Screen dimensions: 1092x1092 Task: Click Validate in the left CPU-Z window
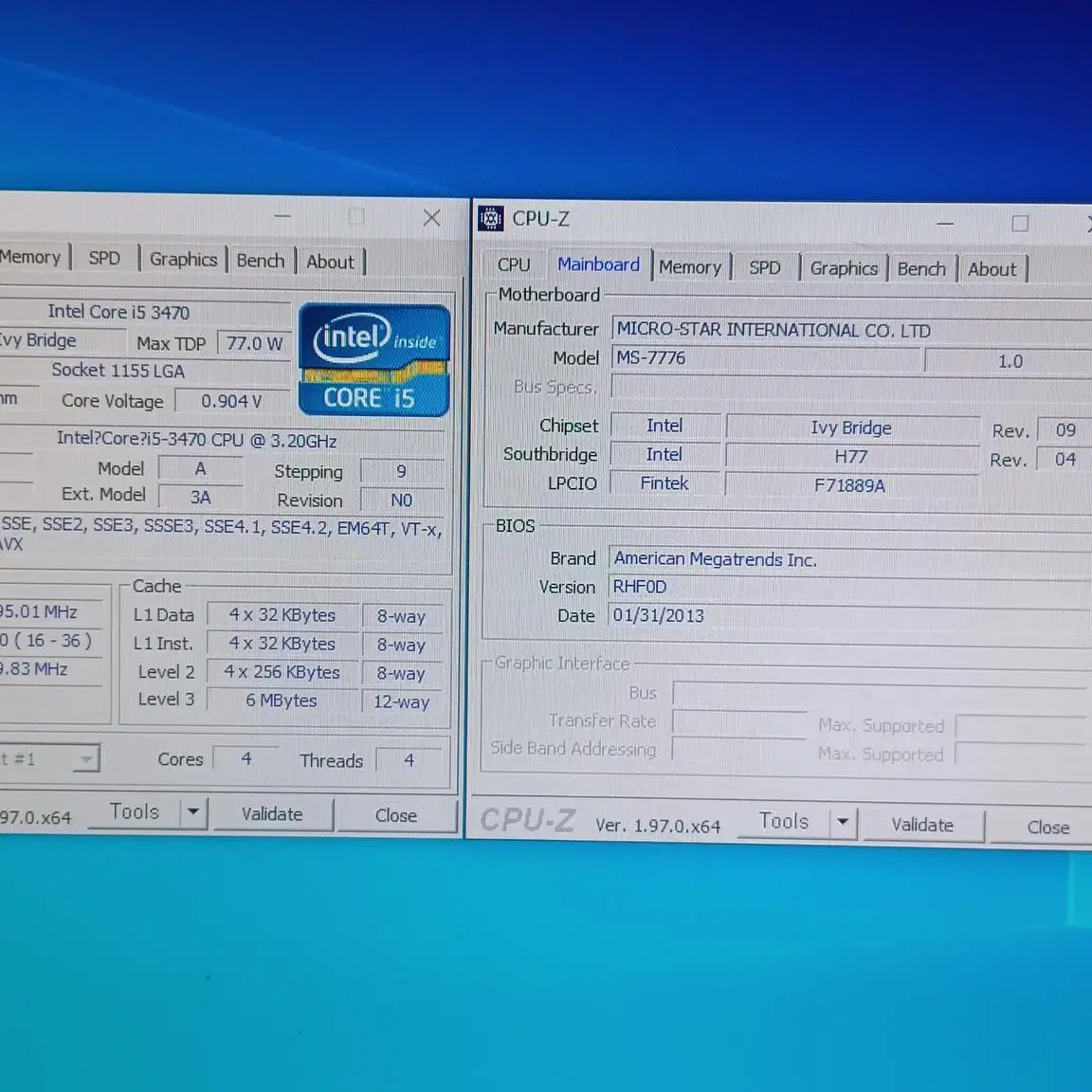click(272, 814)
